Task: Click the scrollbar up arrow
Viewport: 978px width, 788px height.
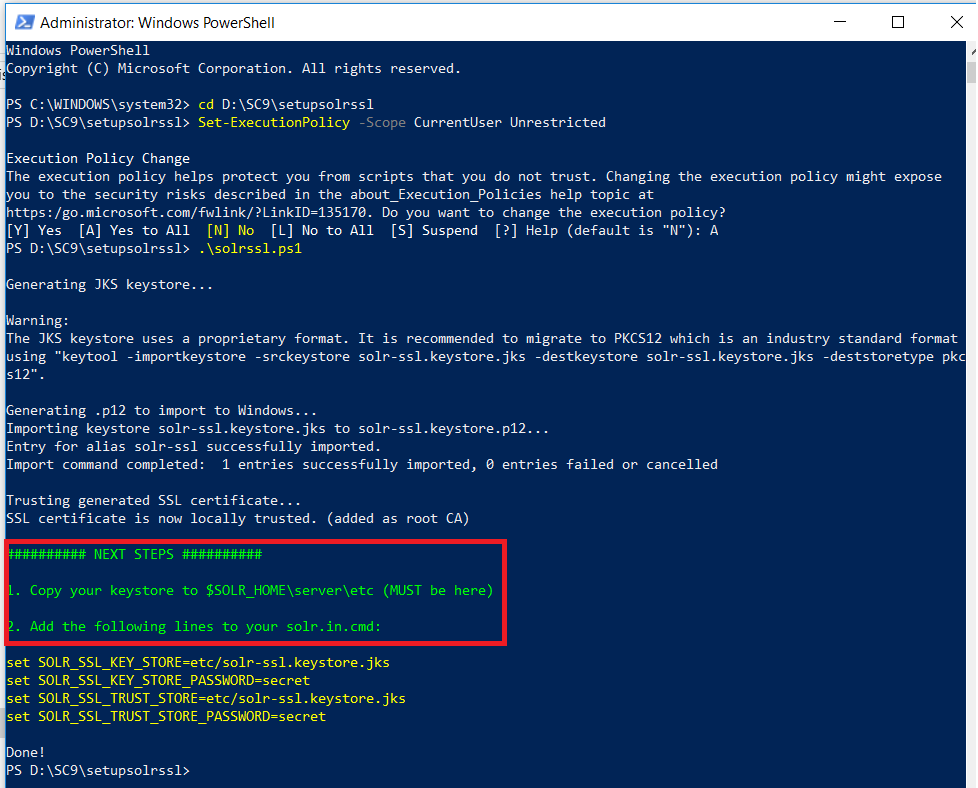Action: 971,50
